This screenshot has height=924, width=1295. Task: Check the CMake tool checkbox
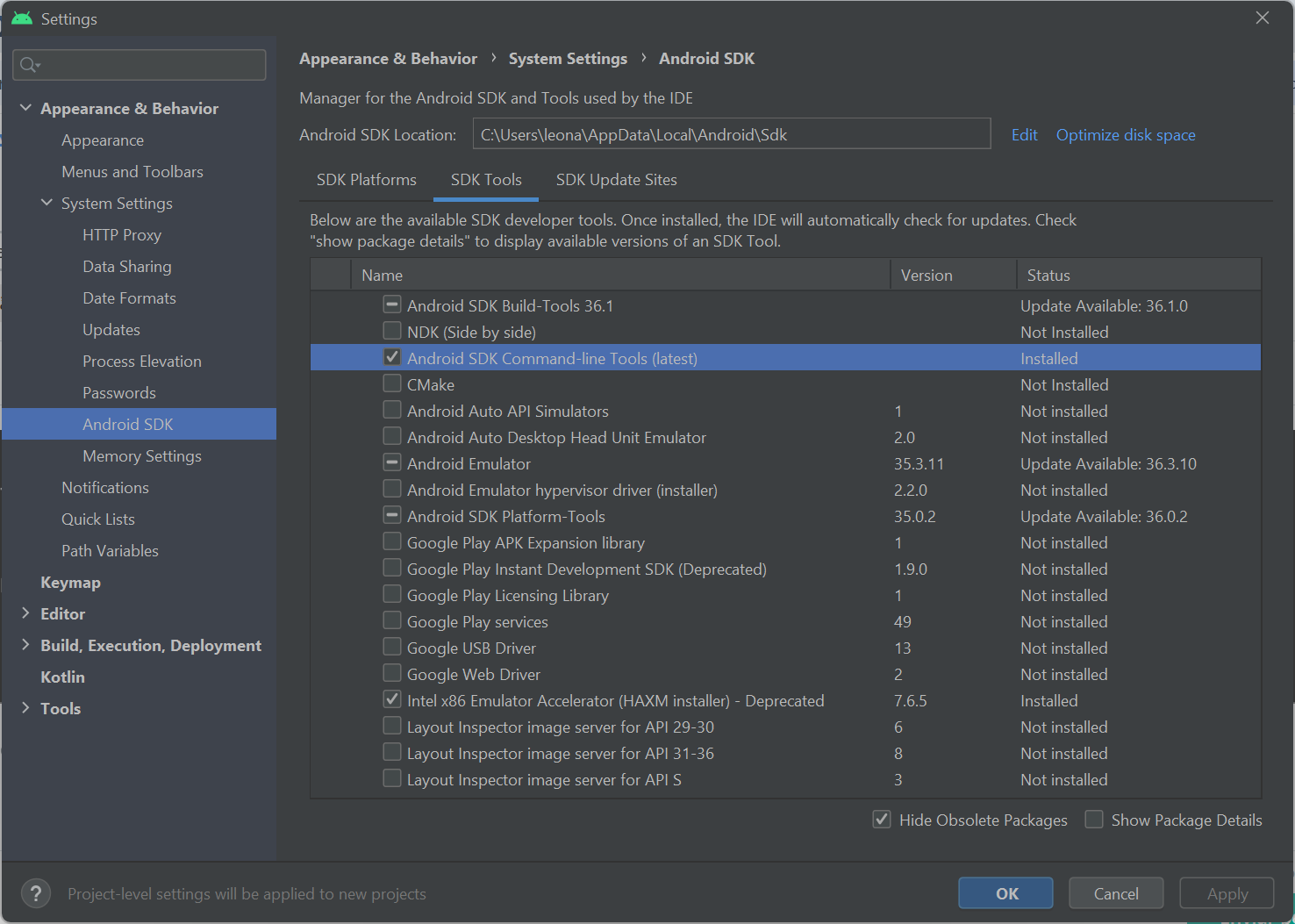tap(391, 383)
